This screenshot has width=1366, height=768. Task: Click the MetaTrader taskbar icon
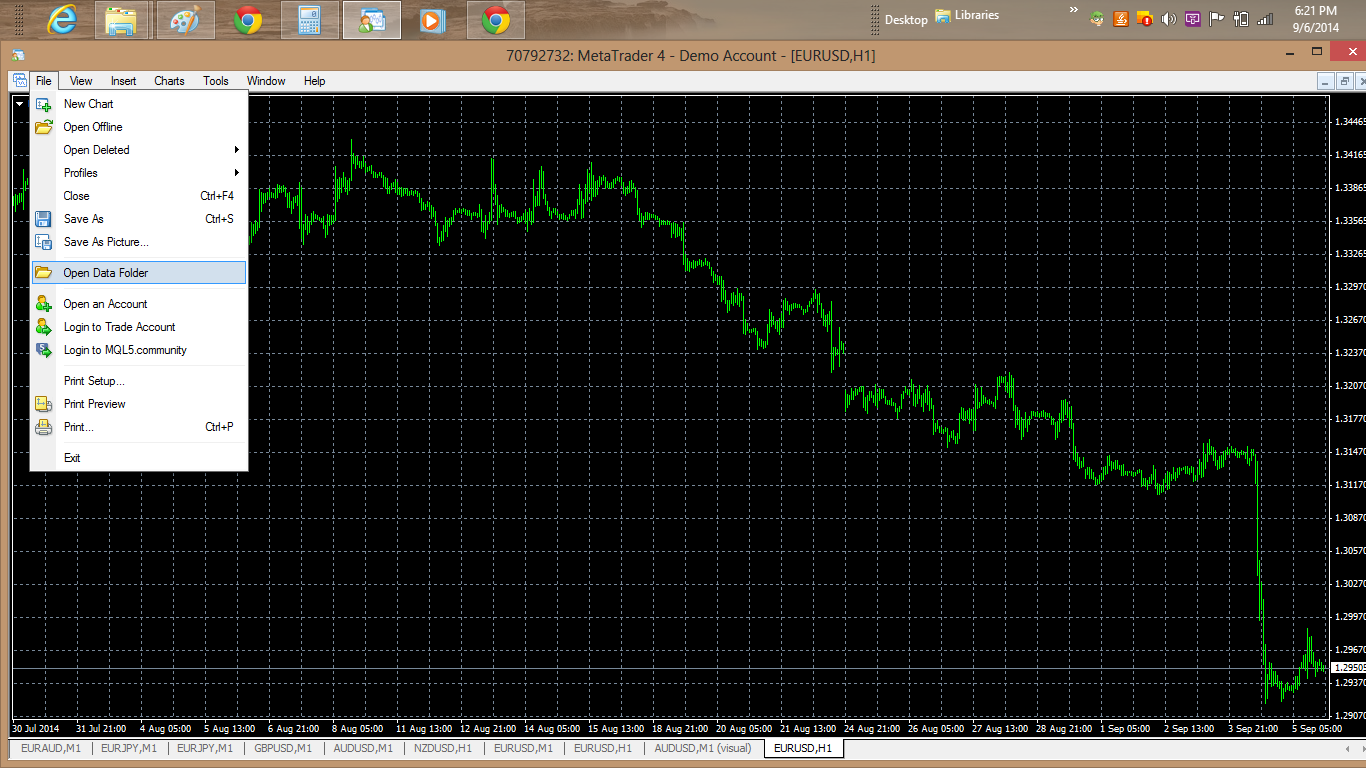tap(371, 20)
